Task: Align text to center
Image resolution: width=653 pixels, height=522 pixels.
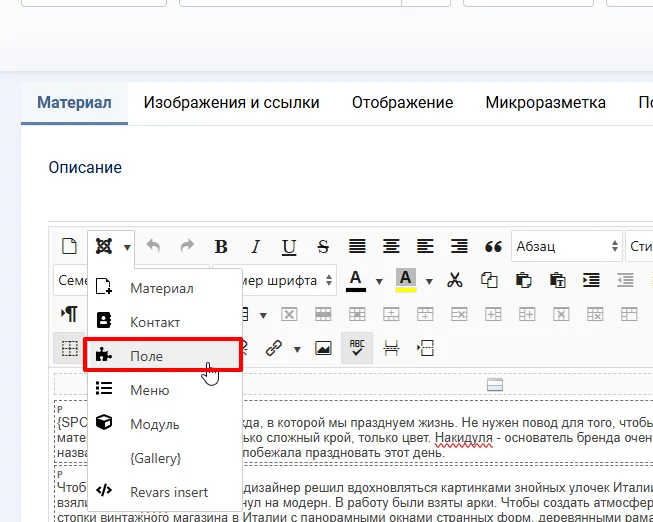Action: click(391, 247)
